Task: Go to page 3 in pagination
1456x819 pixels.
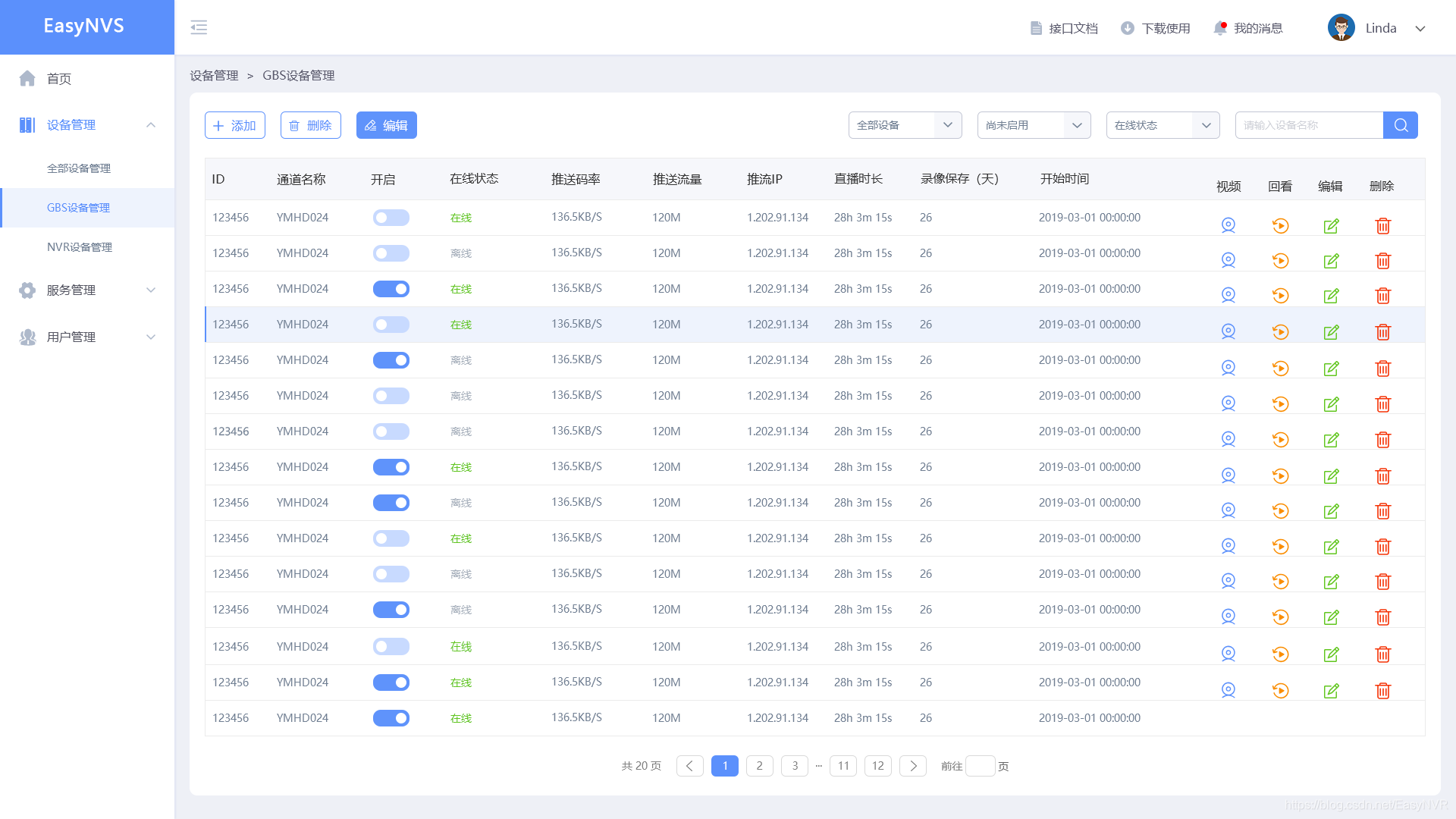Action: click(795, 766)
